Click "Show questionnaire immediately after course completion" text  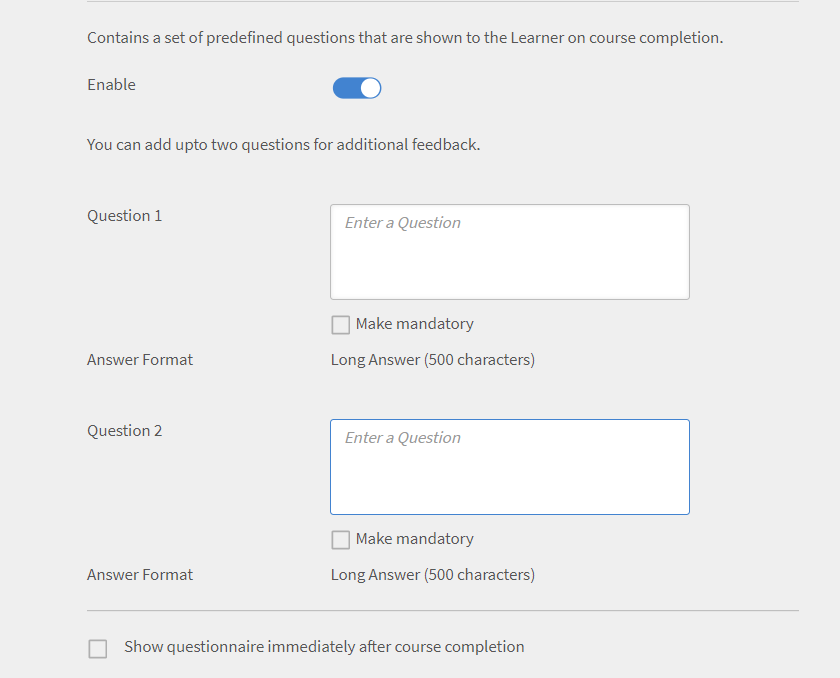(324, 647)
